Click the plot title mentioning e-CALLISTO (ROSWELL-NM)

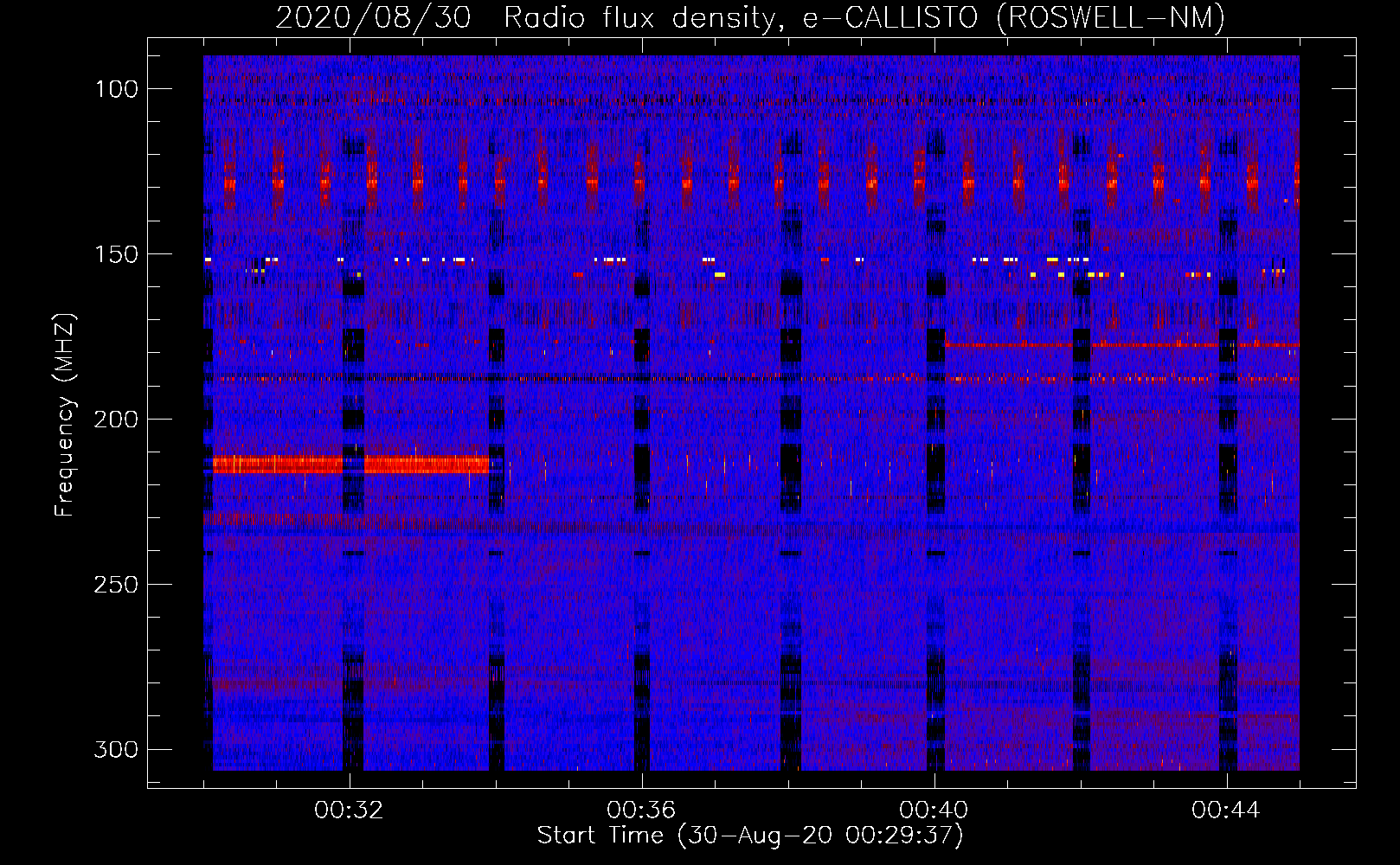coord(750,17)
